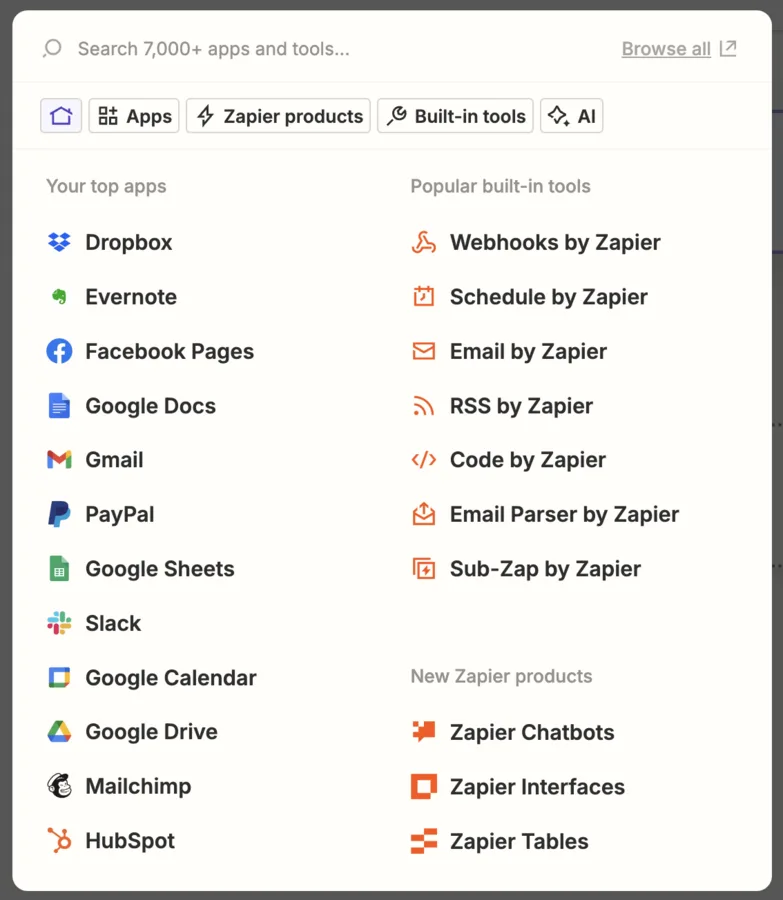The width and height of the screenshot is (783, 900).
Task: Select the HubSpot sprocket icon
Action: 59,840
